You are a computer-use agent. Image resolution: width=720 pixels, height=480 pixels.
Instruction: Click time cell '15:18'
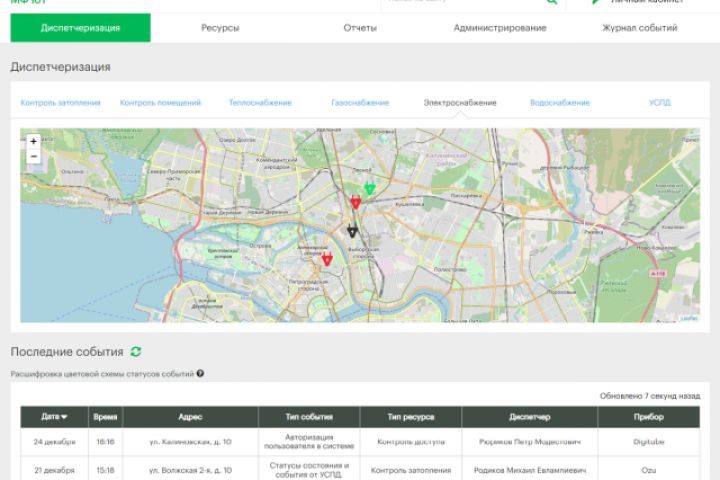(x=105, y=470)
